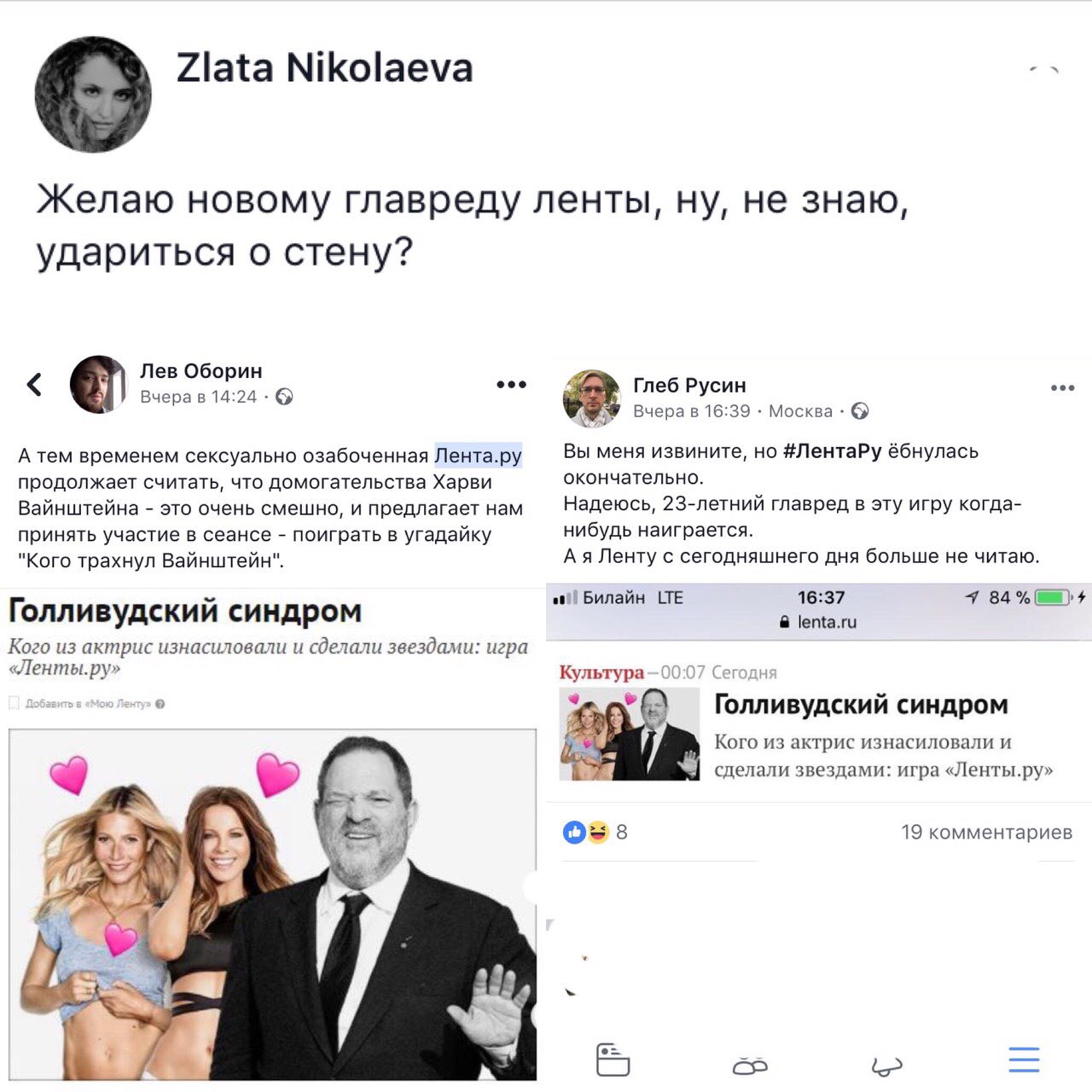Open the Культура section label

point(601,672)
